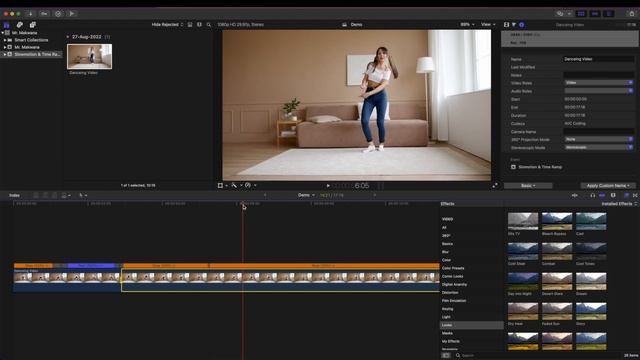This screenshot has height=360, width=640.
Task: Expand viewer to full screen
Action: click(495, 185)
